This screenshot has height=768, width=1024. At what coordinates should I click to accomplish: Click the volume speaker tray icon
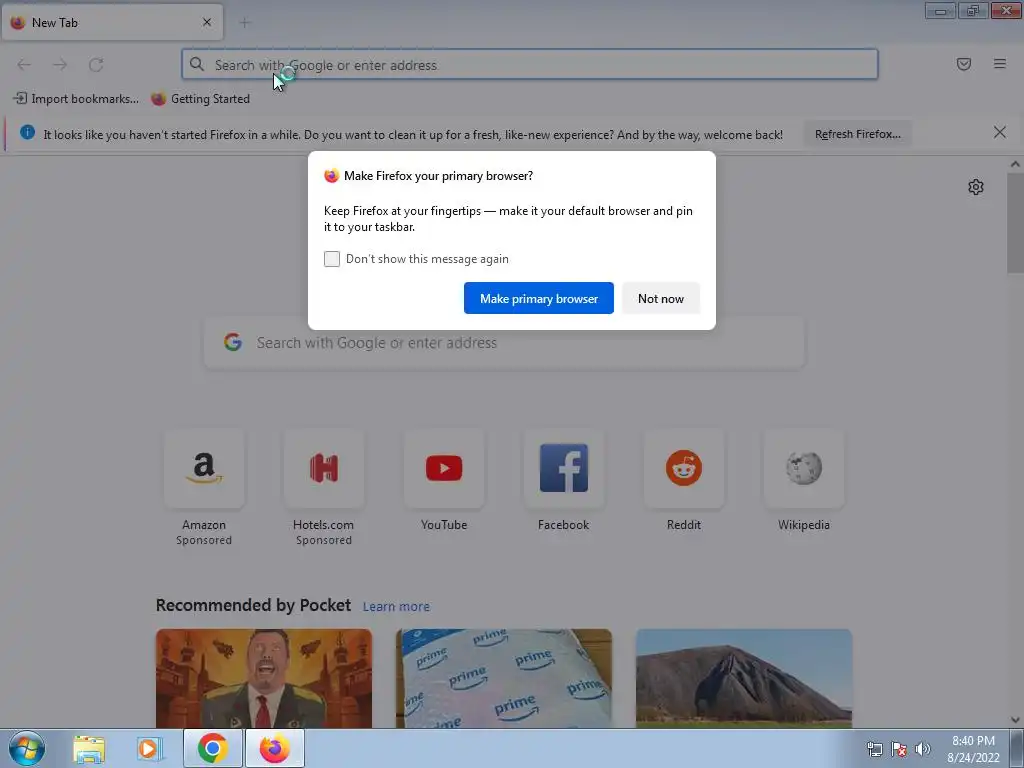point(923,749)
